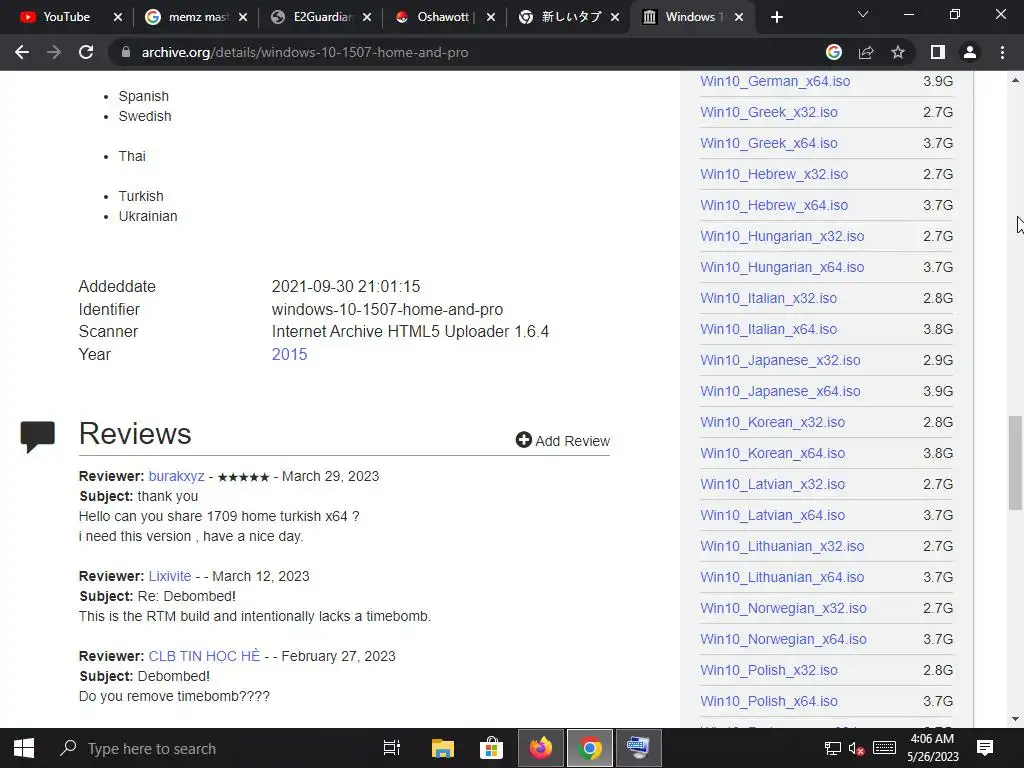
Task: Download Win10_Lithuanian_x64.iso
Action: click(782, 577)
